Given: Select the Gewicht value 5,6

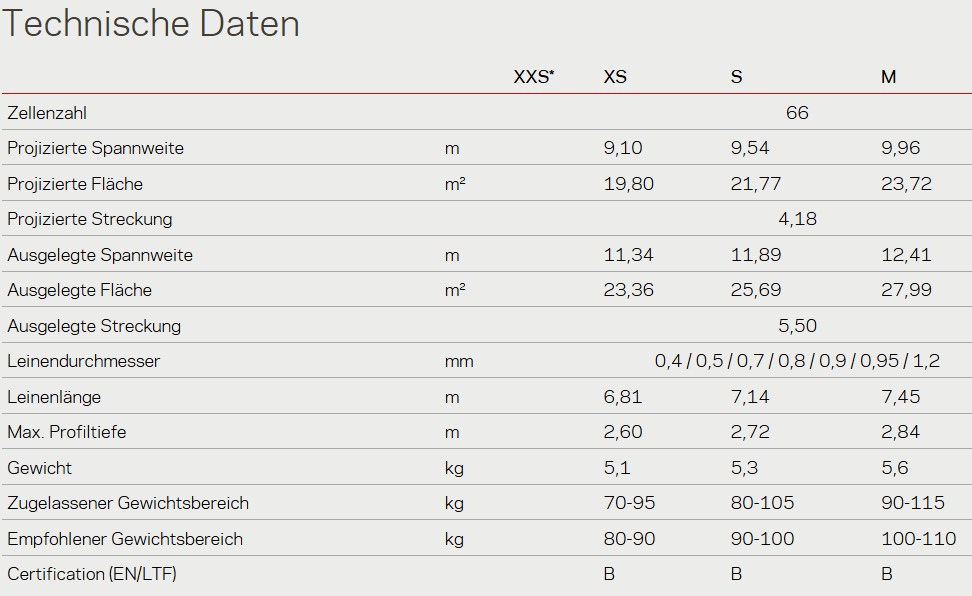Looking at the screenshot, I should [896, 468].
